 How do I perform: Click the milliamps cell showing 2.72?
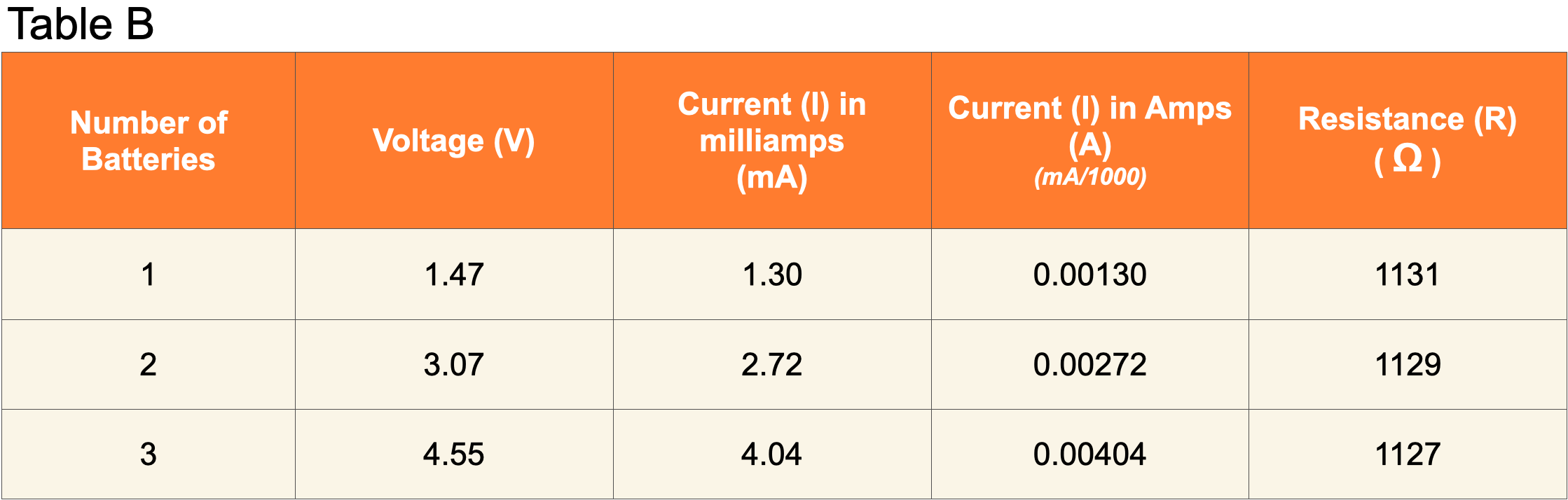tap(772, 365)
